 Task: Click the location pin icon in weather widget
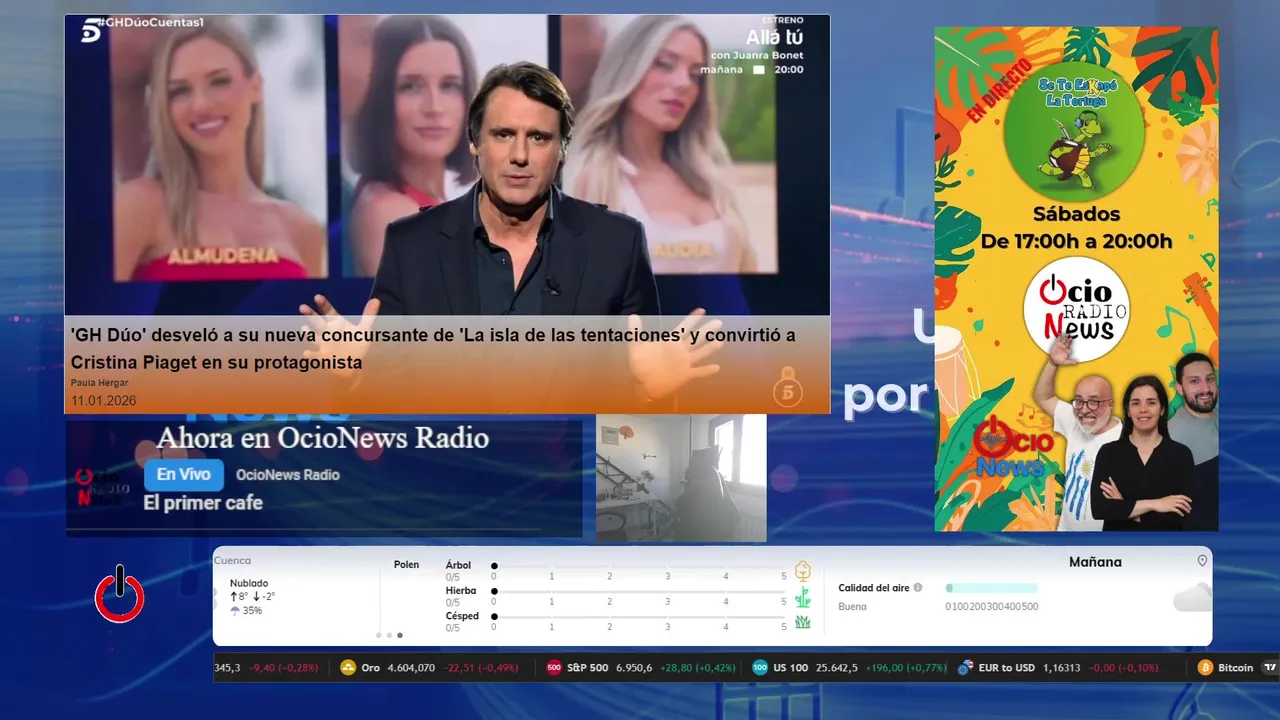click(1202, 561)
